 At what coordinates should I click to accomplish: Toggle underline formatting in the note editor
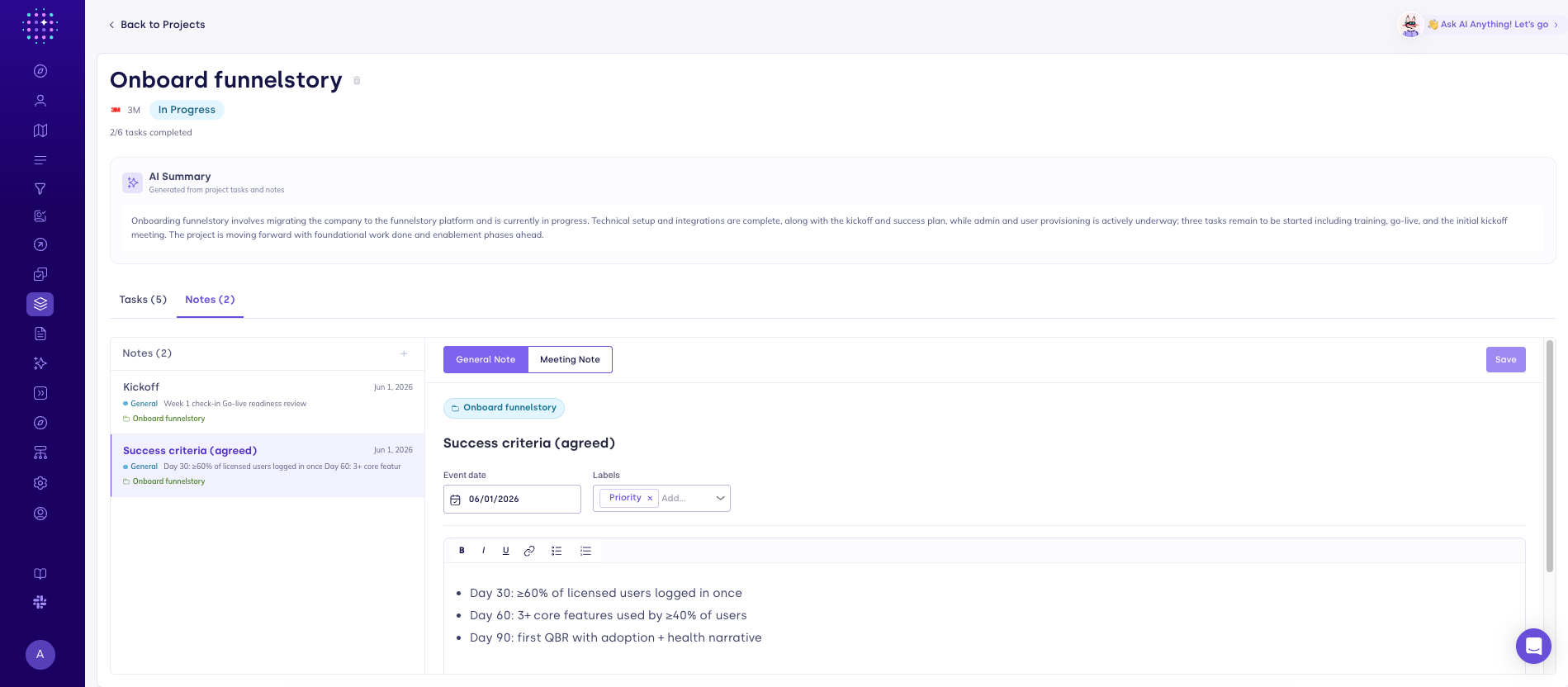(x=505, y=551)
